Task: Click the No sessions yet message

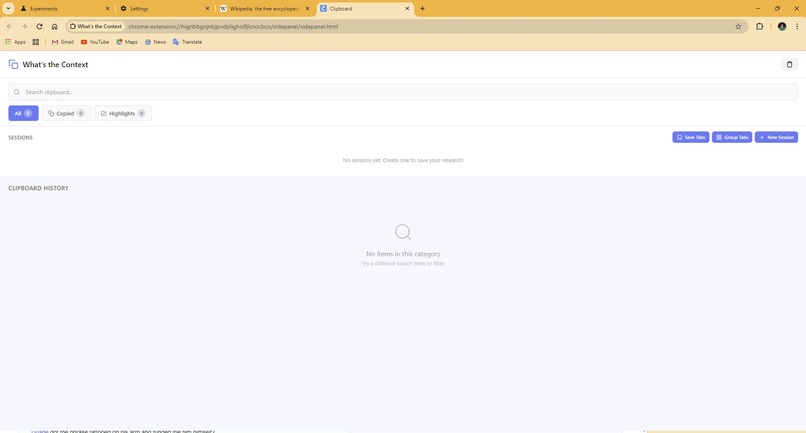Action: pos(403,160)
